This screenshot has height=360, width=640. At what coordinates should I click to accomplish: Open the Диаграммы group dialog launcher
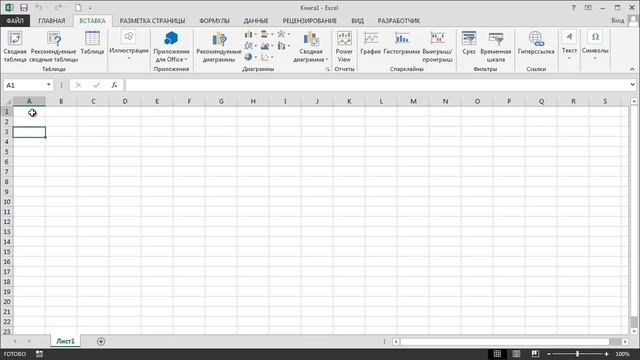(x=327, y=70)
